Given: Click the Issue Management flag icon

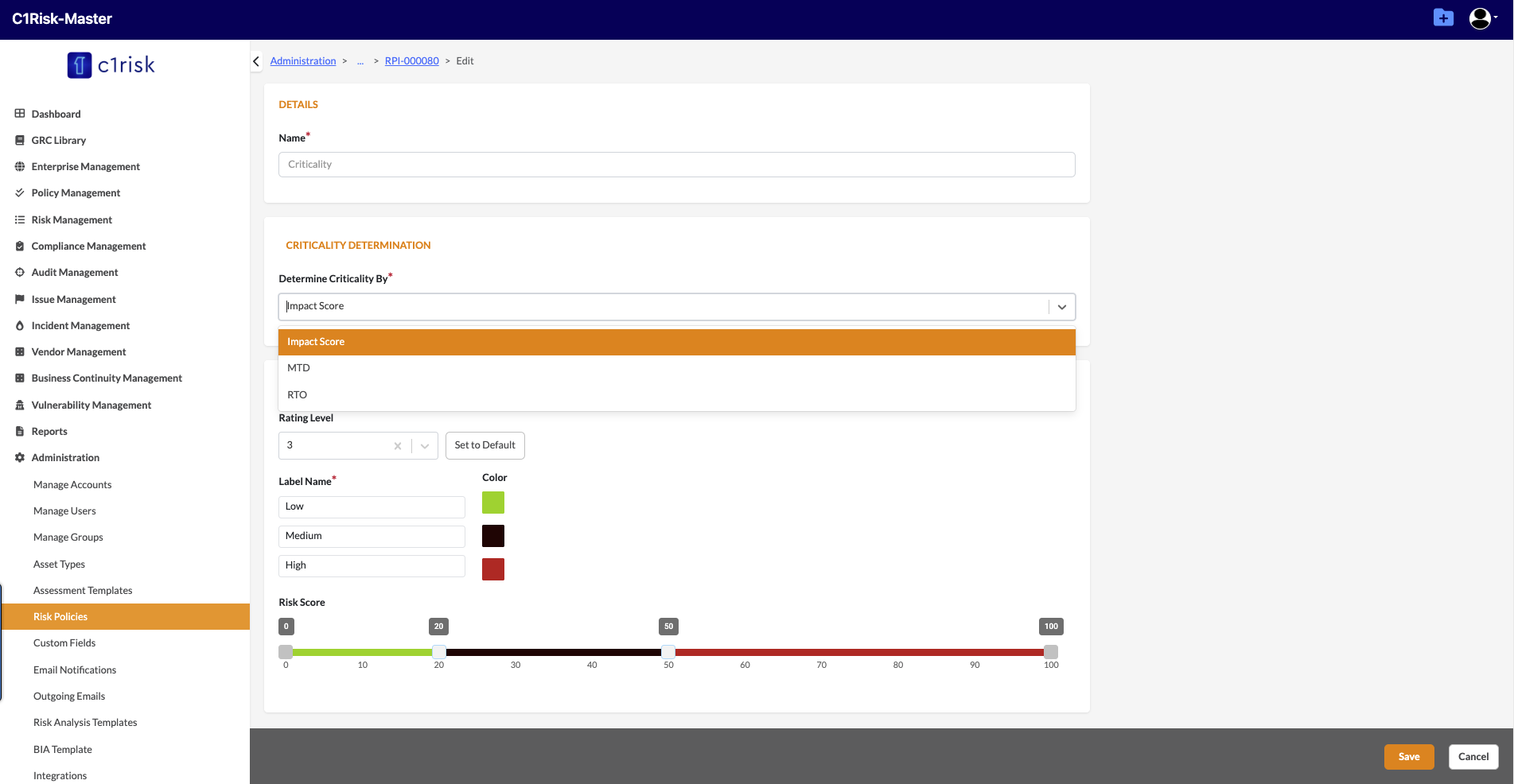Looking at the screenshot, I should point(20,299).
